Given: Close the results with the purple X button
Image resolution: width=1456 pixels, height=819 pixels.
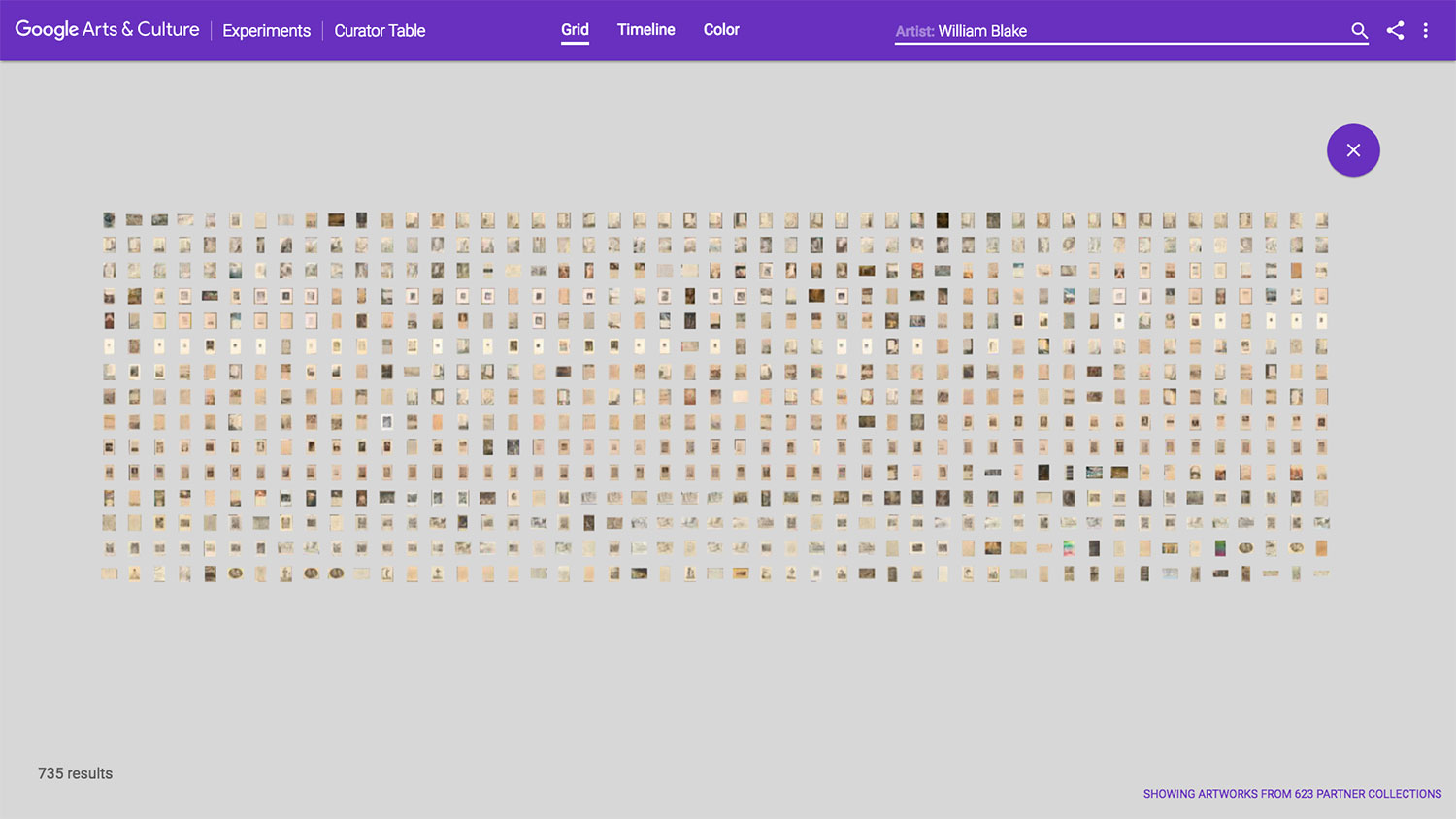Looking at the screenshot, I should click(1353, 150).
